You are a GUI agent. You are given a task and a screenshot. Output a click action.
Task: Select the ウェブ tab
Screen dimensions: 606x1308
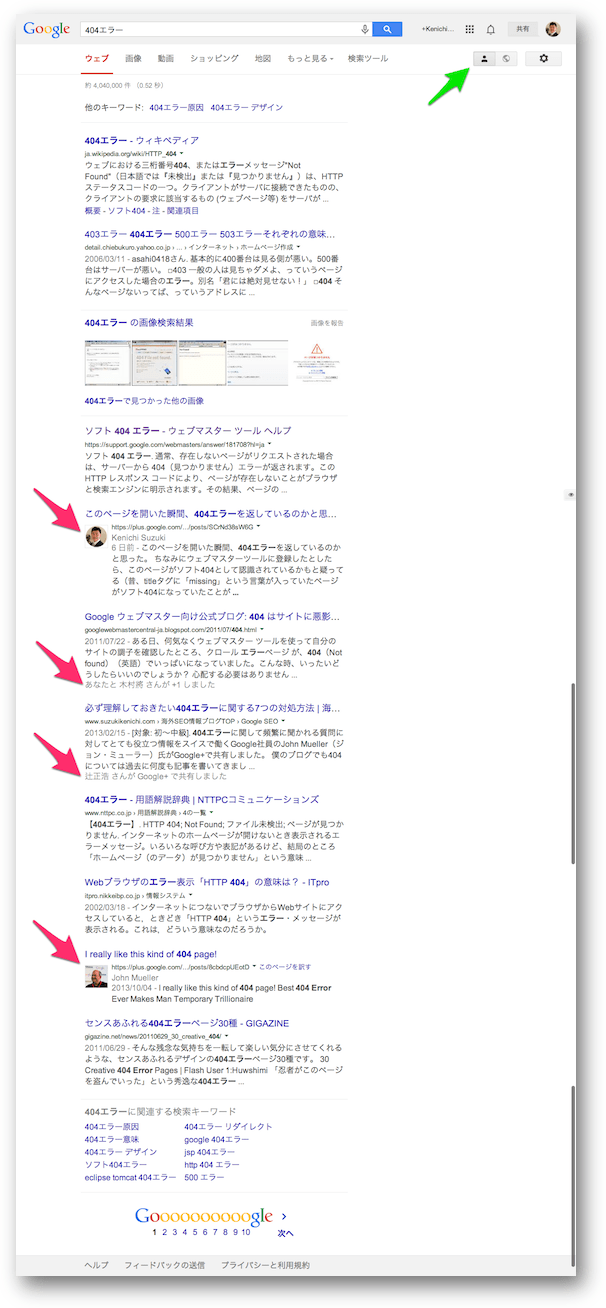(x=97, y=59)
